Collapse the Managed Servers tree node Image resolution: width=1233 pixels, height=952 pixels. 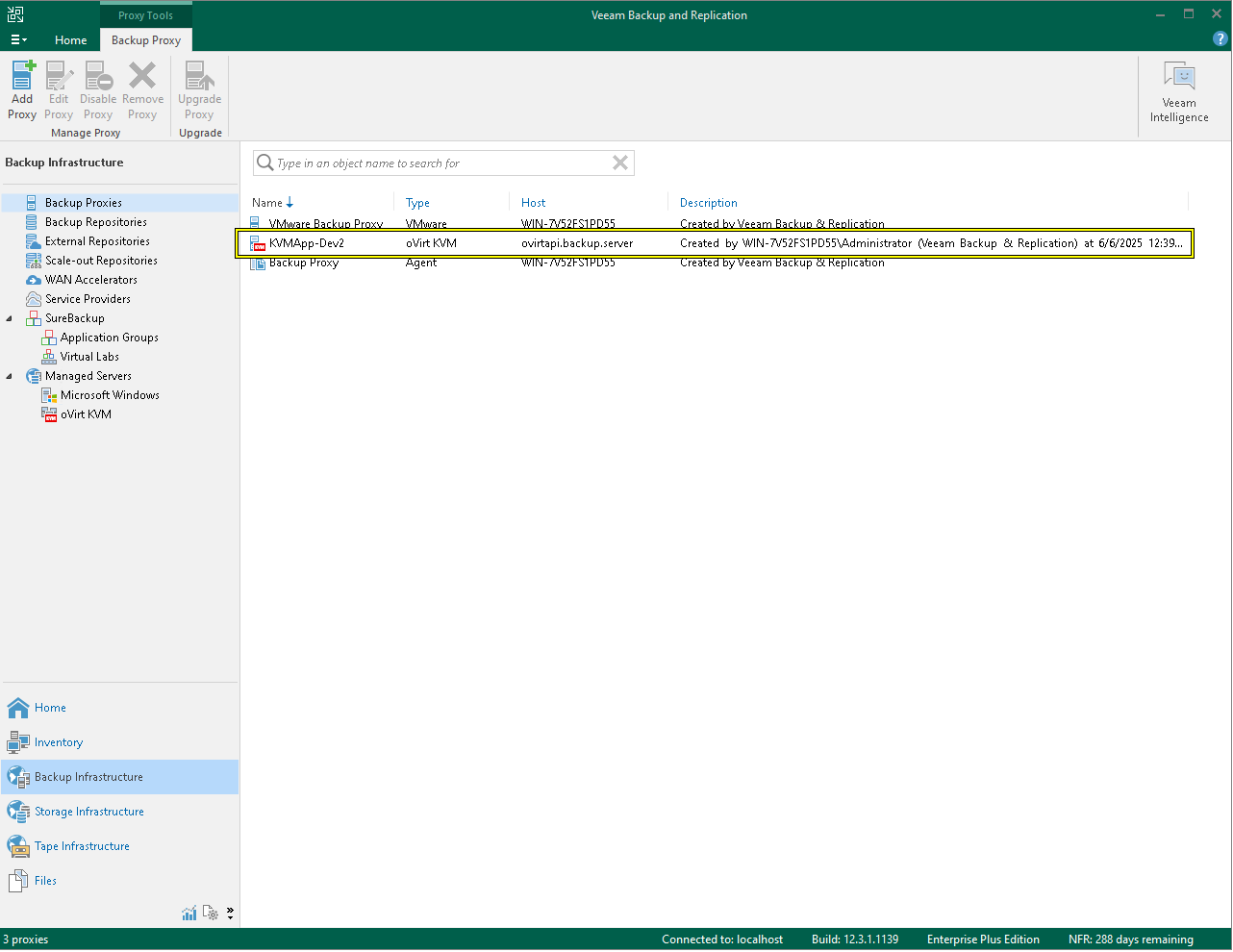point(10,376)
